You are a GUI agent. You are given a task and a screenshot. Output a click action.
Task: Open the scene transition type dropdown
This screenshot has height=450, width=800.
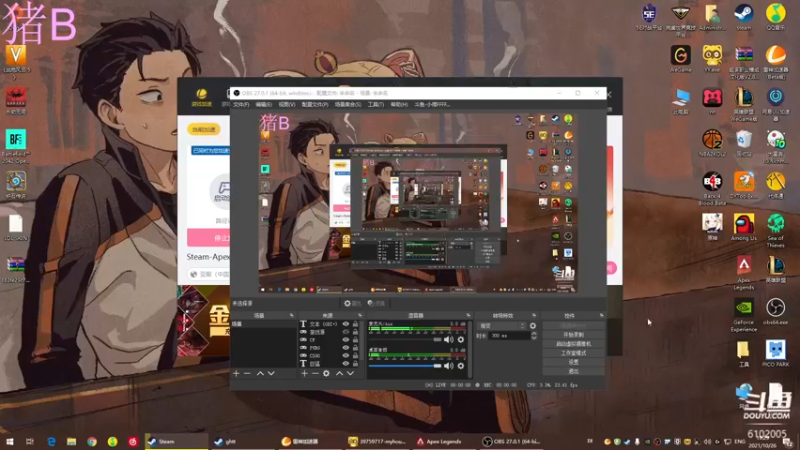[x=502, y=326]
